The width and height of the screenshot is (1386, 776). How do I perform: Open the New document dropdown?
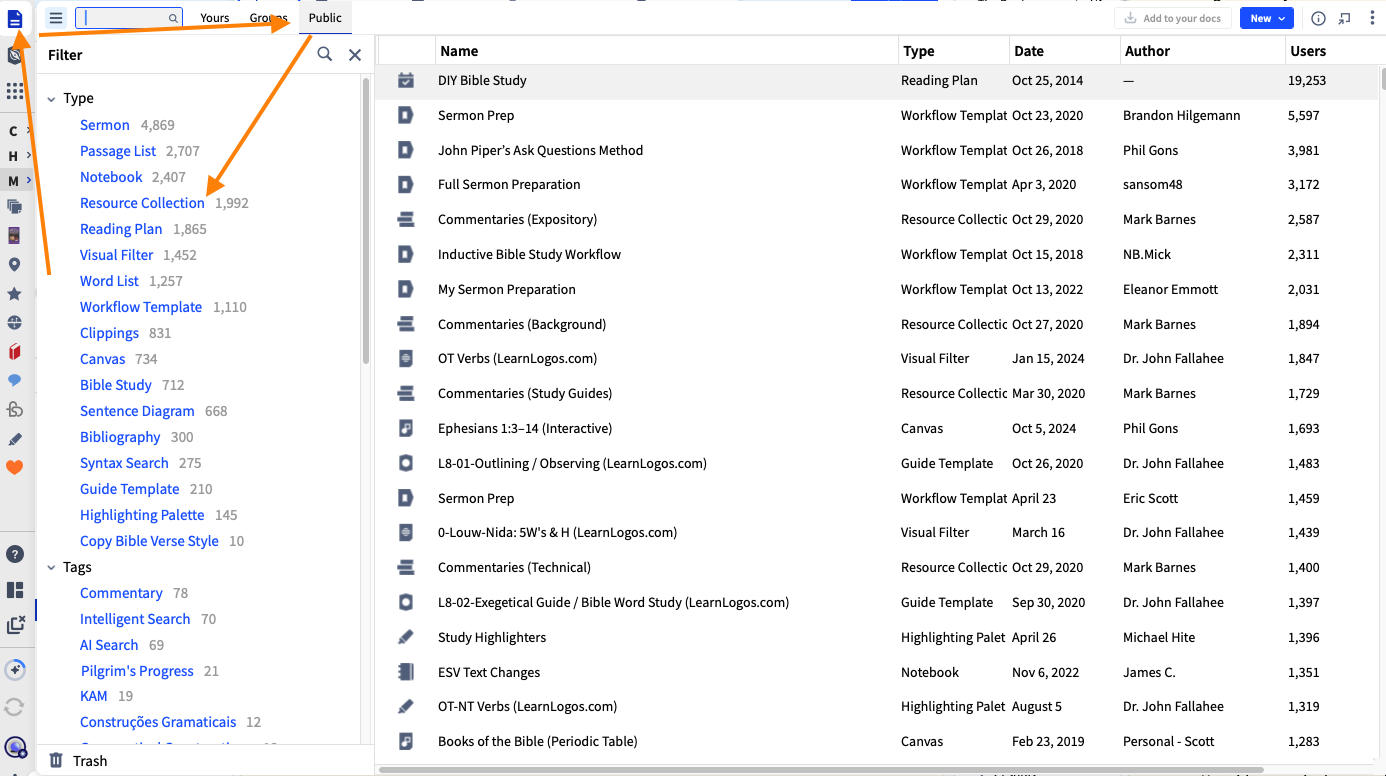tap(1267, 18)
